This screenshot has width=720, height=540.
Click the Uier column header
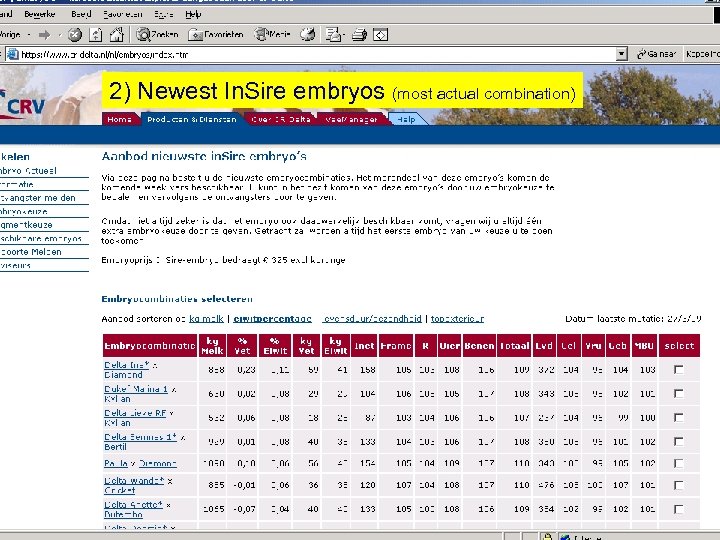(x=450, y=346)
